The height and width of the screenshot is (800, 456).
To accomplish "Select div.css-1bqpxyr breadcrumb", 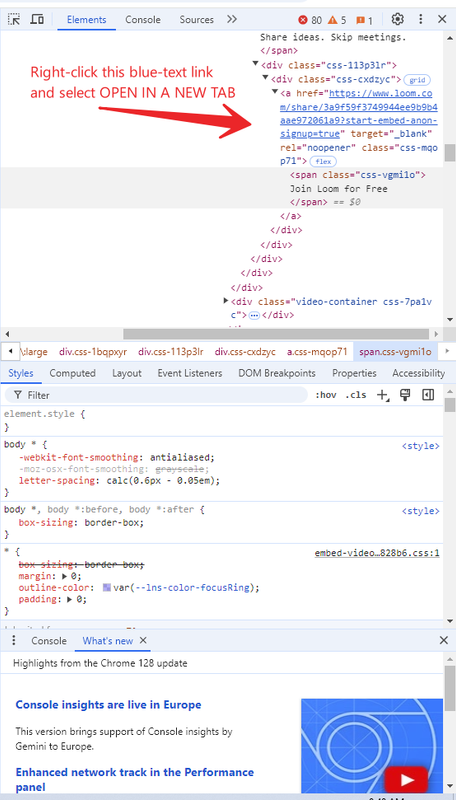I will (93, 352).
